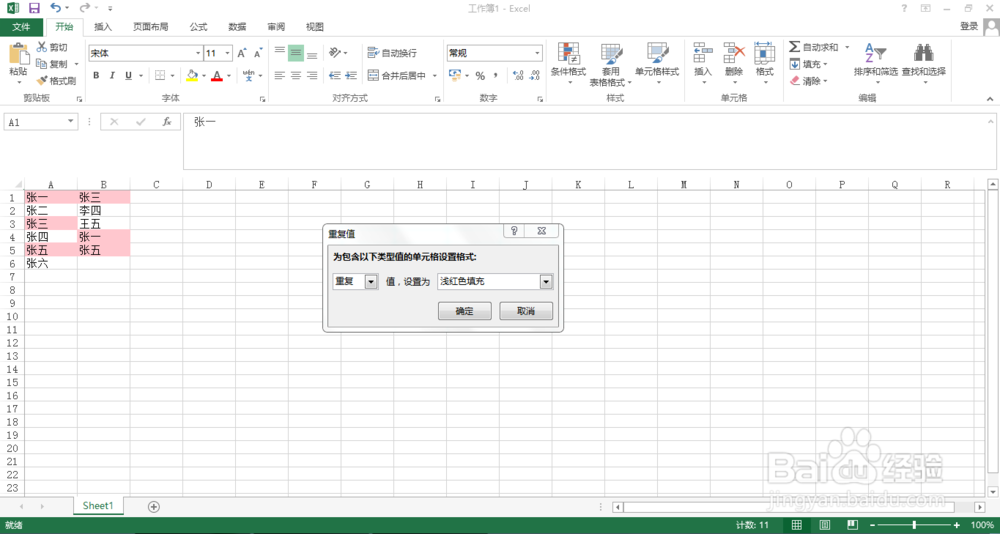
Task: Toggle center horizontal alignment
Action: 296,75
